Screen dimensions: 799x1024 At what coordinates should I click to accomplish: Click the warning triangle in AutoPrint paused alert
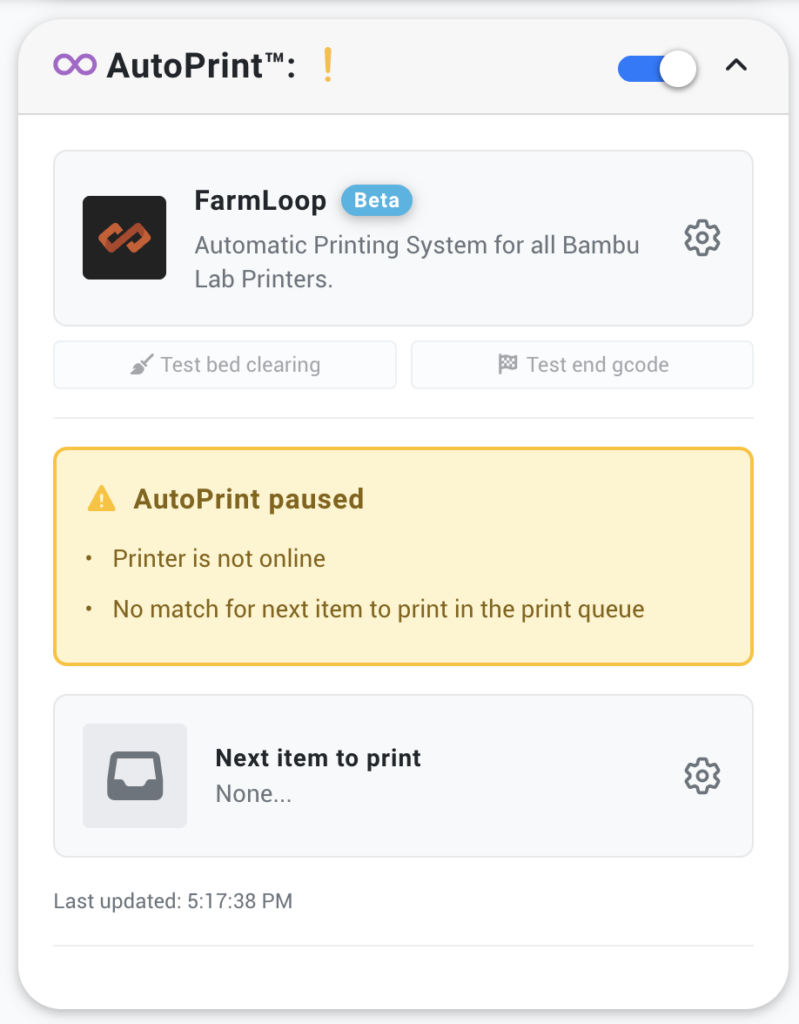coord(100,497)
